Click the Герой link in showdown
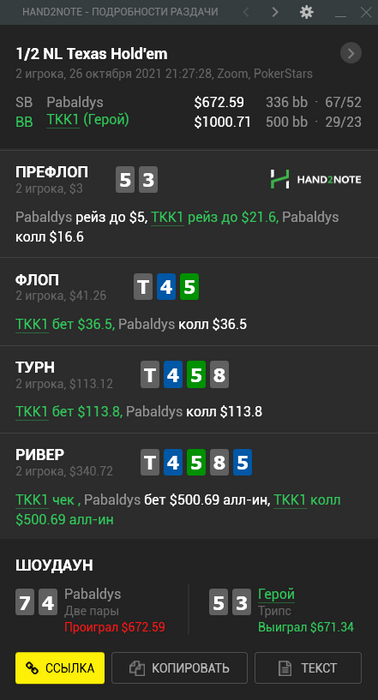The image size is (378, 700). tap(276, 595)
